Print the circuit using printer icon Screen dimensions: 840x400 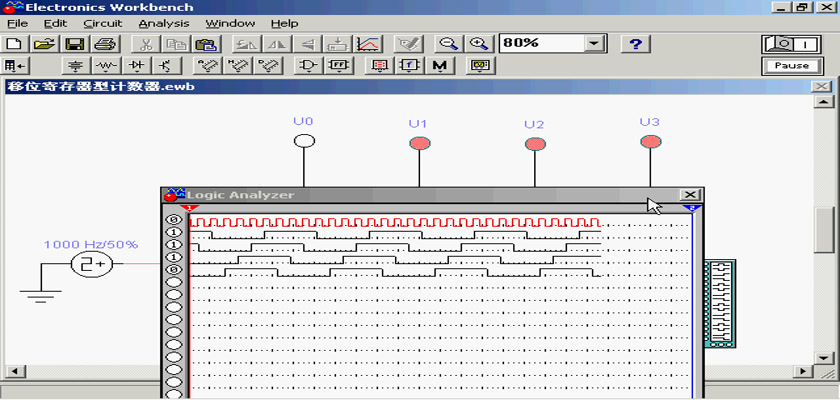(x=106, y=44)
